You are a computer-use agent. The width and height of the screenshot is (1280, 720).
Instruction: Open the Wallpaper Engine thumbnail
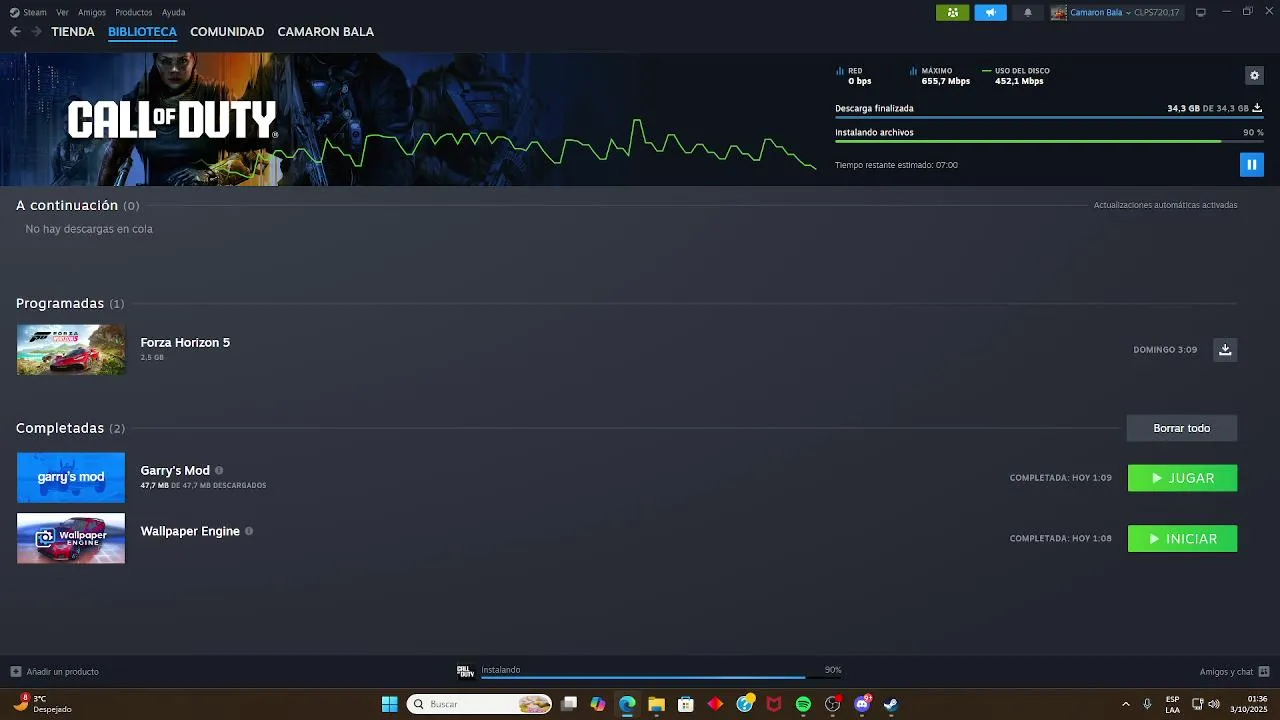coord(71,538)
